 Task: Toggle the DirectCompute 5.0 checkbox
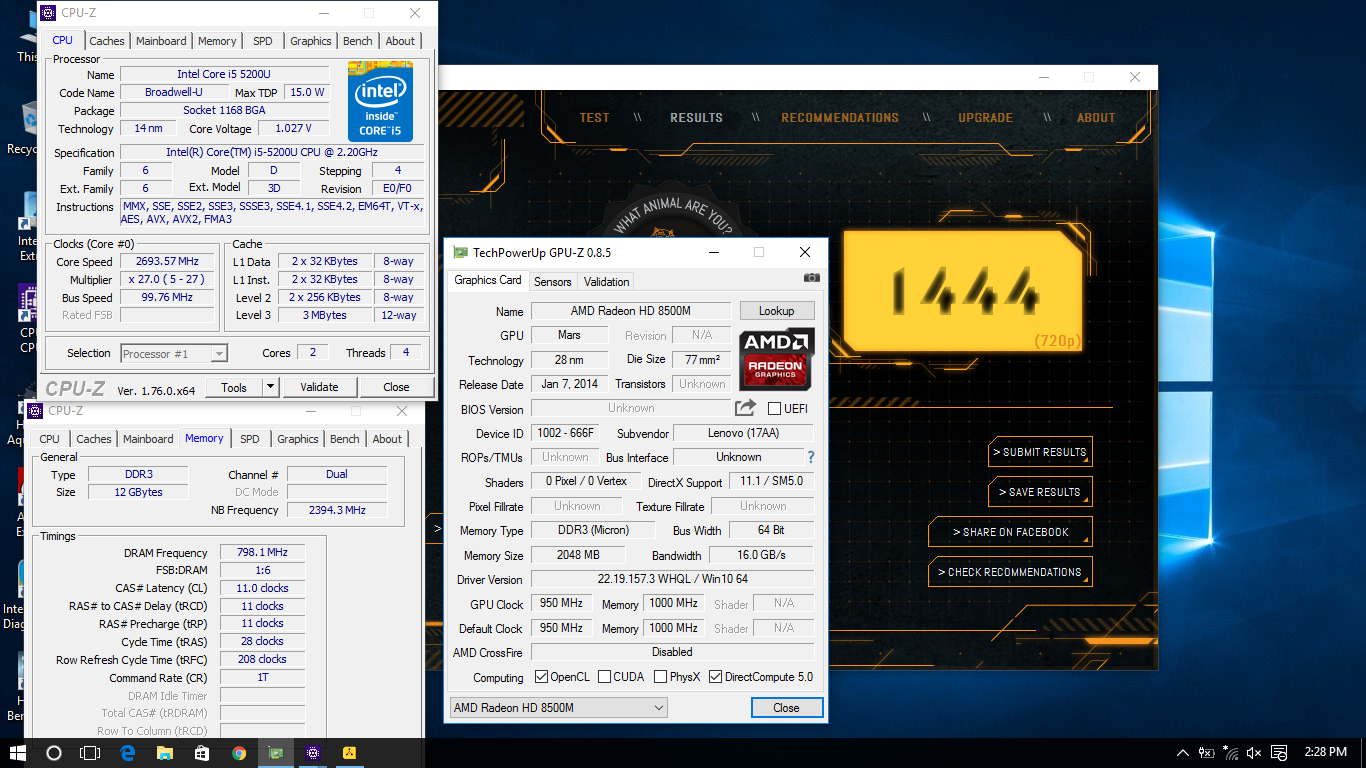715,677
